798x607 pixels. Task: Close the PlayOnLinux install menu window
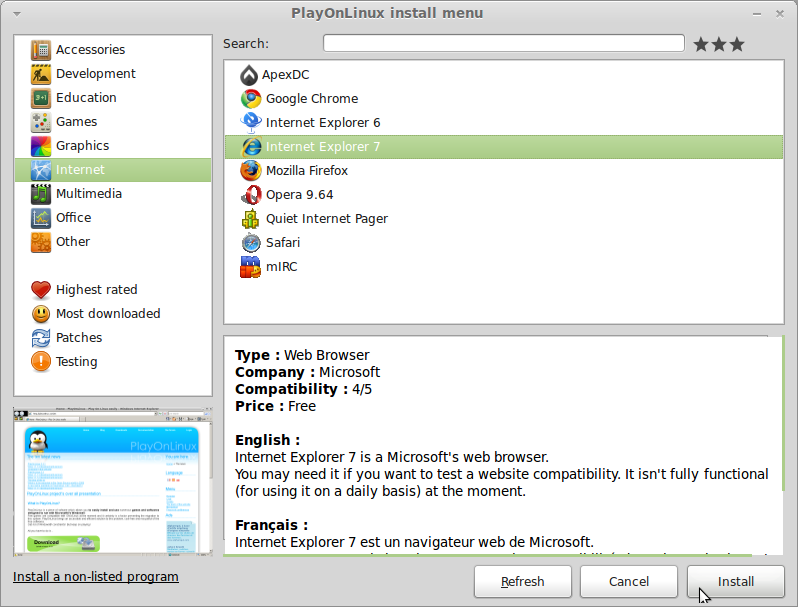[780, 14]
